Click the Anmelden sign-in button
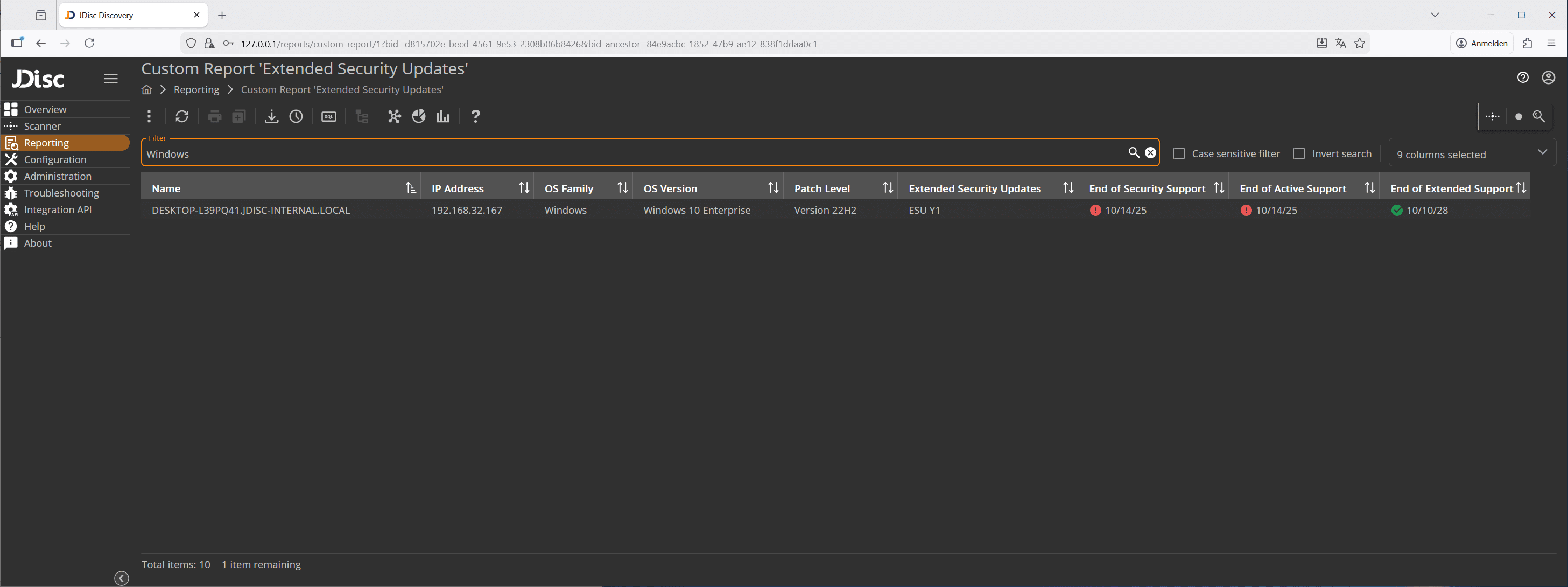1568x587 pixels. click(1482, 43)
